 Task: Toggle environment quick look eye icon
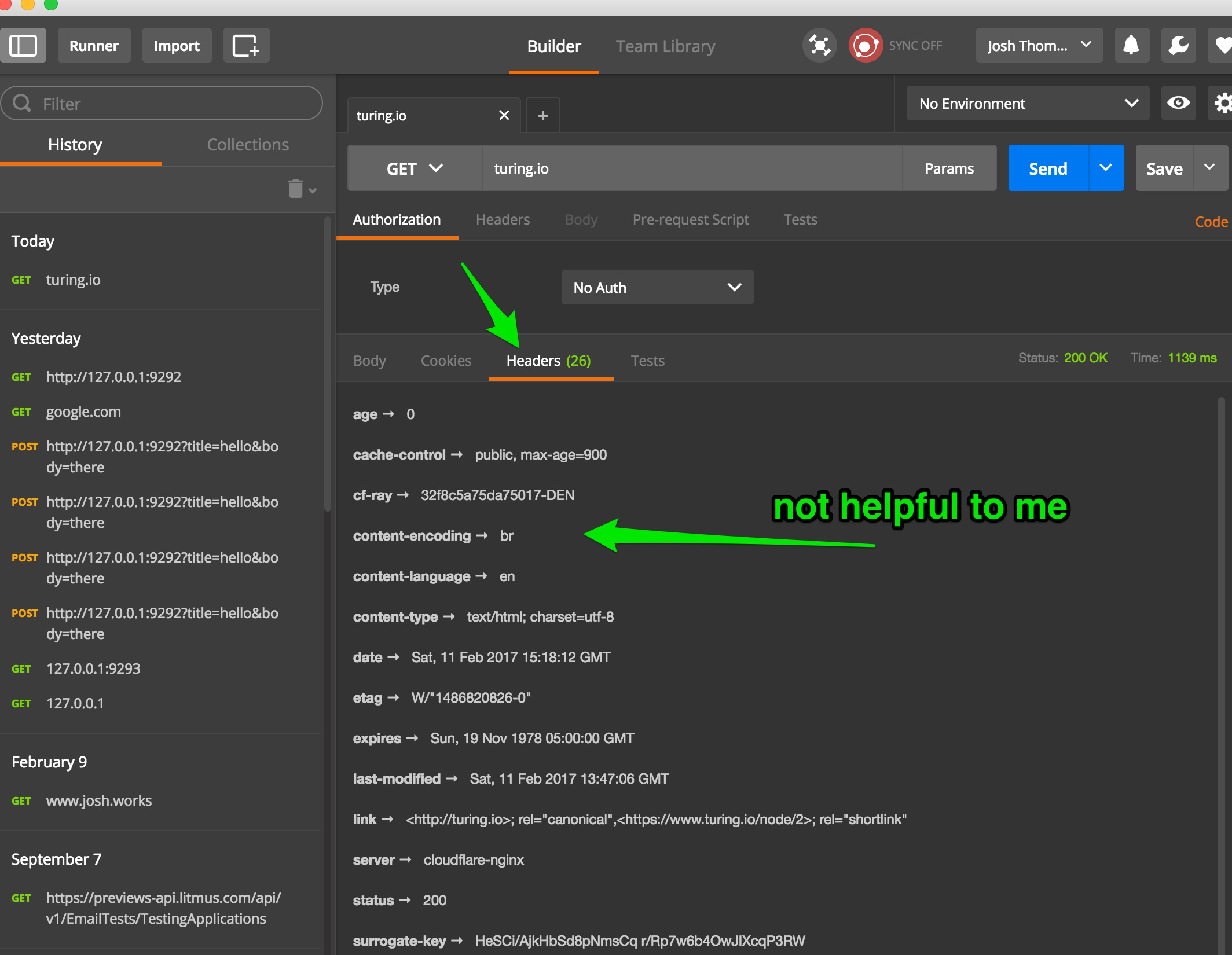[x=1178, y=104]
